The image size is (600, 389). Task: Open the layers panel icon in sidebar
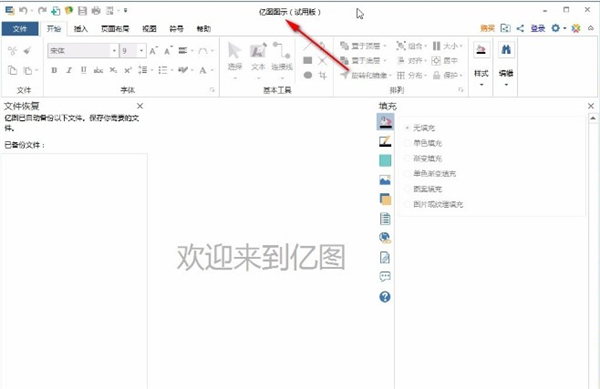pos(385,199)
